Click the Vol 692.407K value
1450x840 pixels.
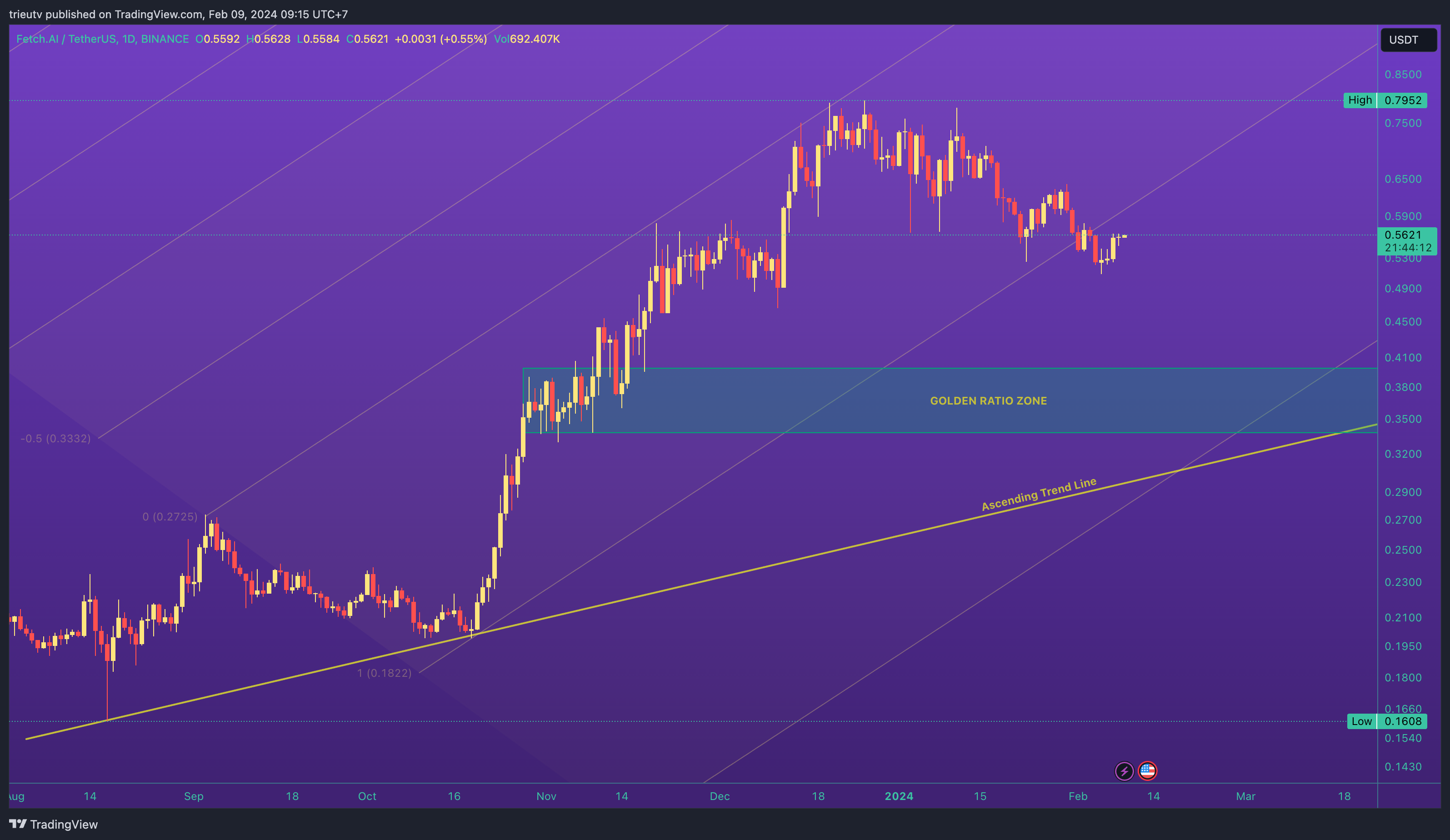point(526,39)
